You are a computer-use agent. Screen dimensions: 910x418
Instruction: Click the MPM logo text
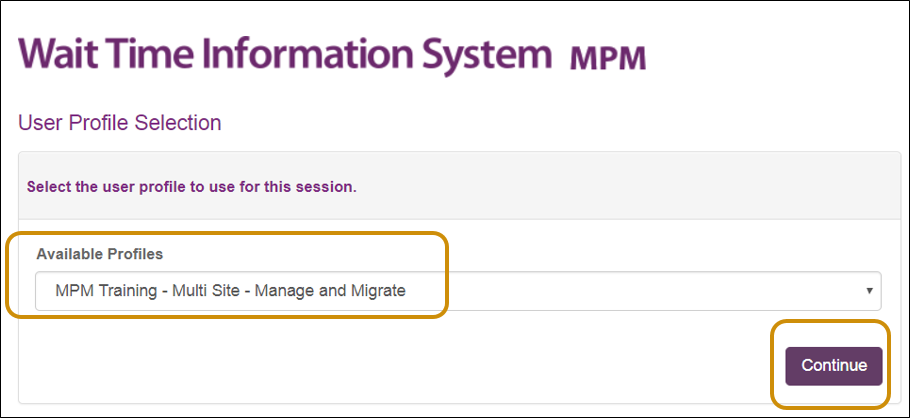coord(608,59)
